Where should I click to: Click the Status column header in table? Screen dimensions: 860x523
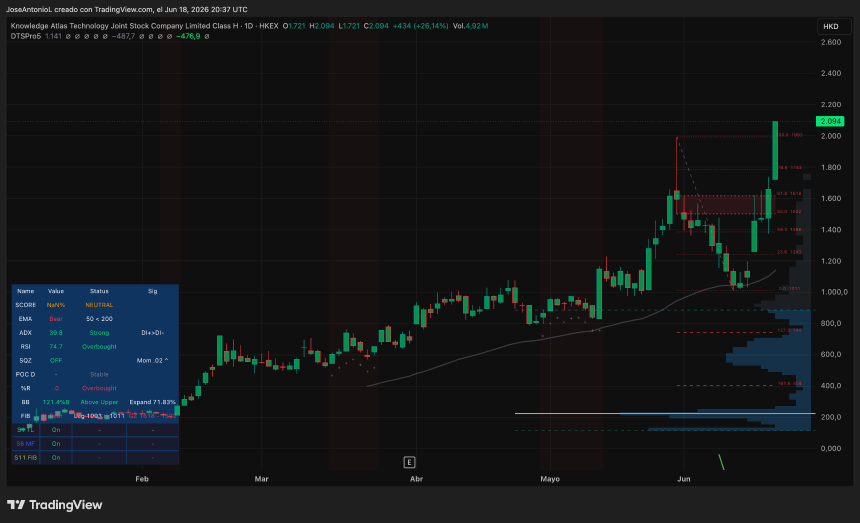pos(99,291)
